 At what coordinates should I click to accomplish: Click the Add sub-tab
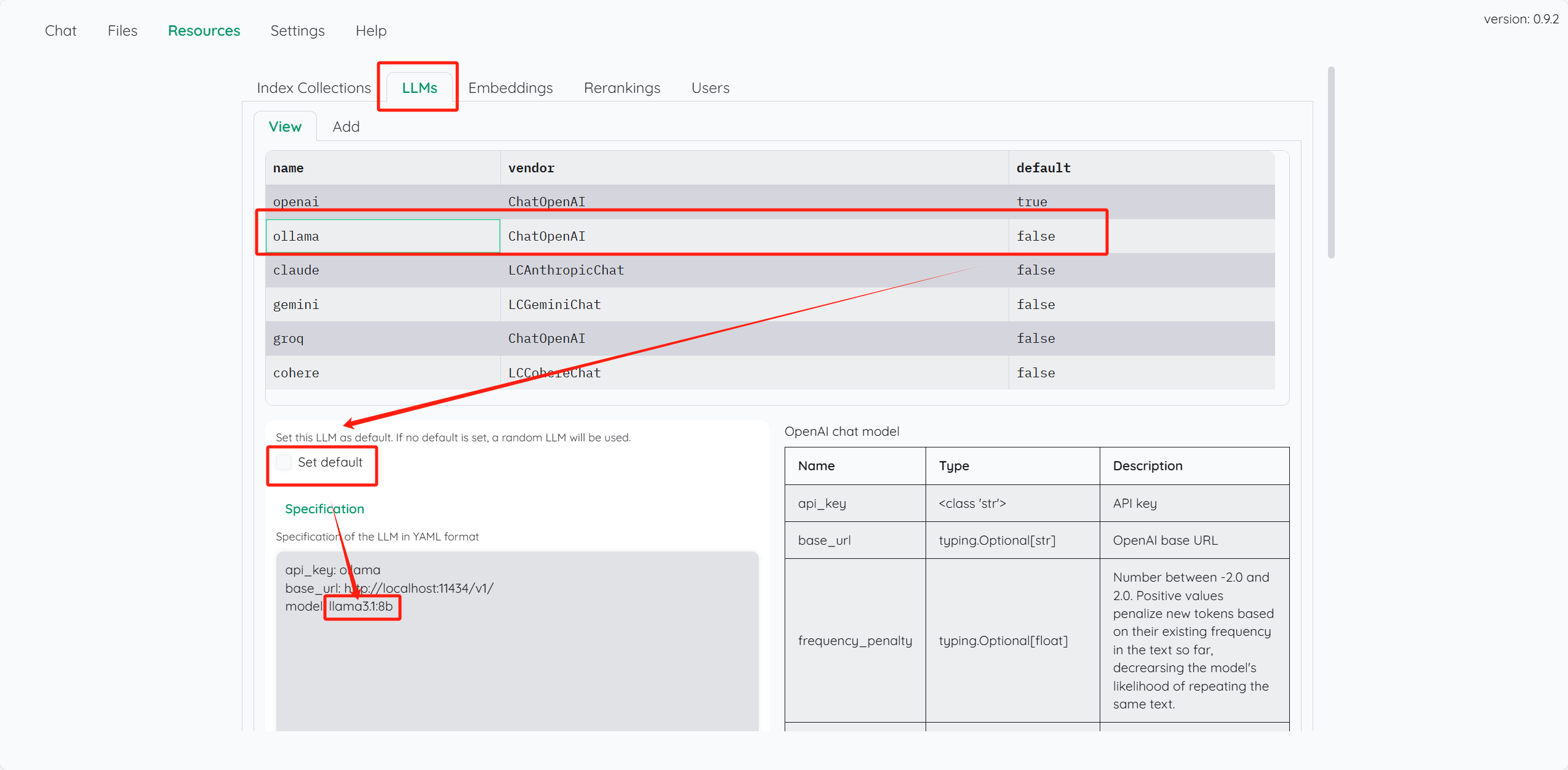tap(346, 127)
